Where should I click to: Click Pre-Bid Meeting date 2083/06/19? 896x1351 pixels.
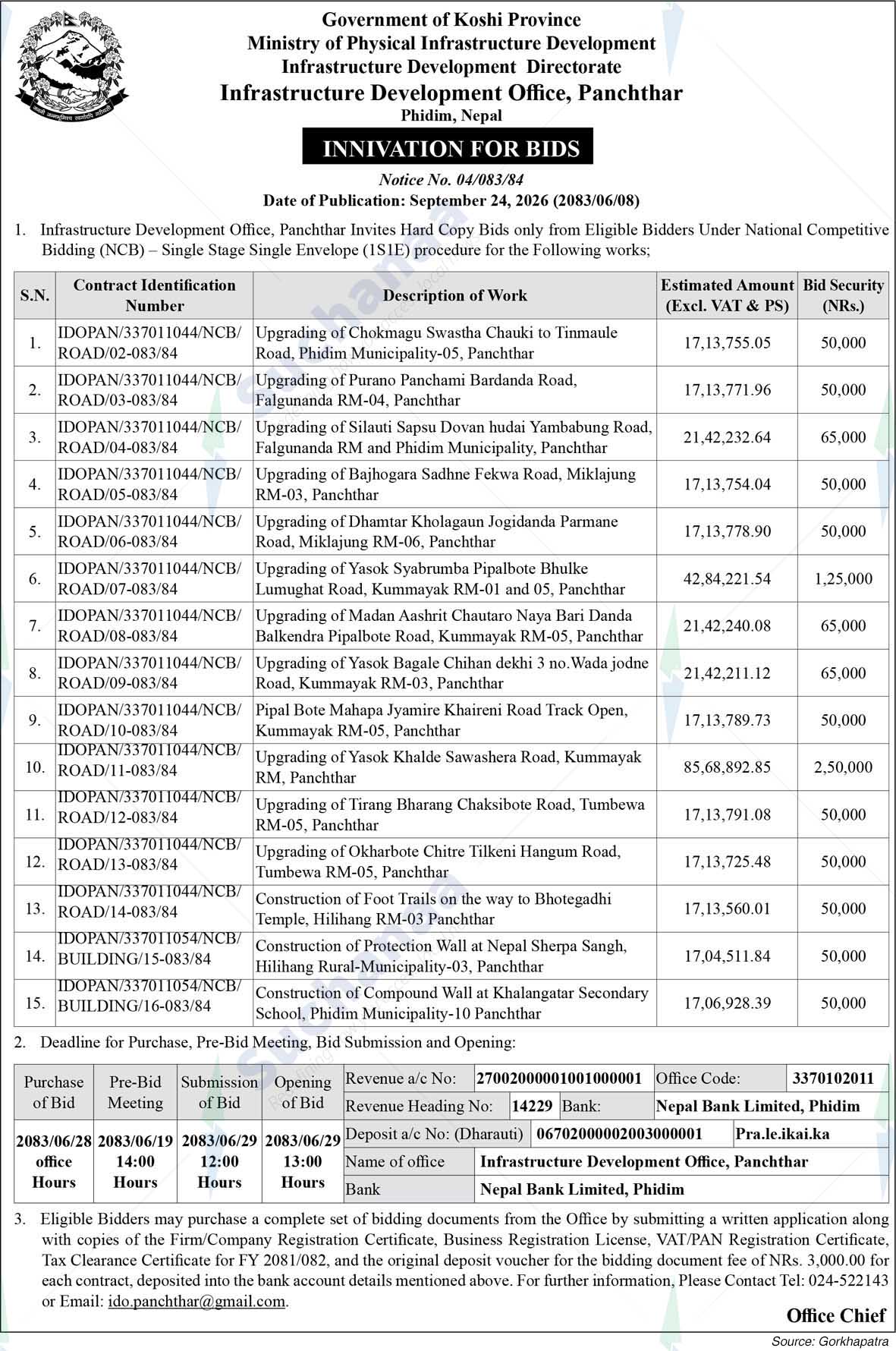(x=136, y=1141)
